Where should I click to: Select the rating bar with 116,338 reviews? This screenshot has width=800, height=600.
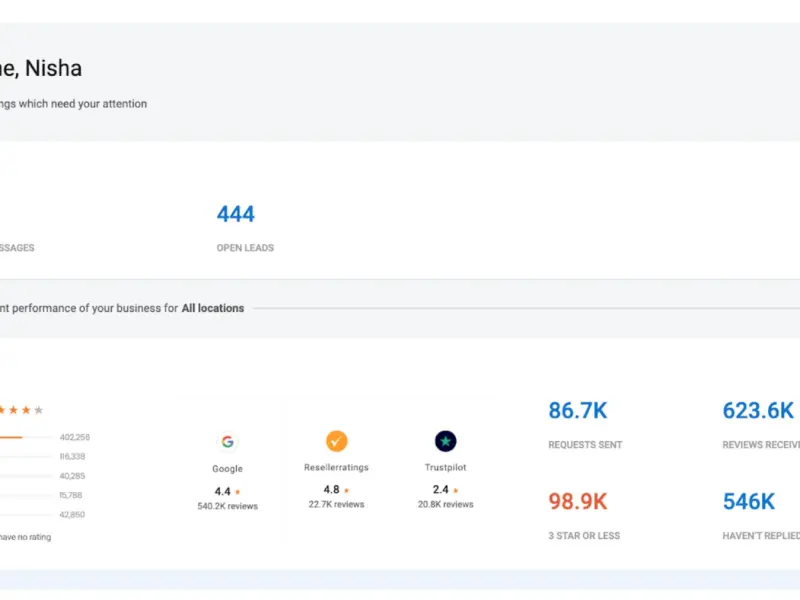pyautogui.click(x=25, y=456)
